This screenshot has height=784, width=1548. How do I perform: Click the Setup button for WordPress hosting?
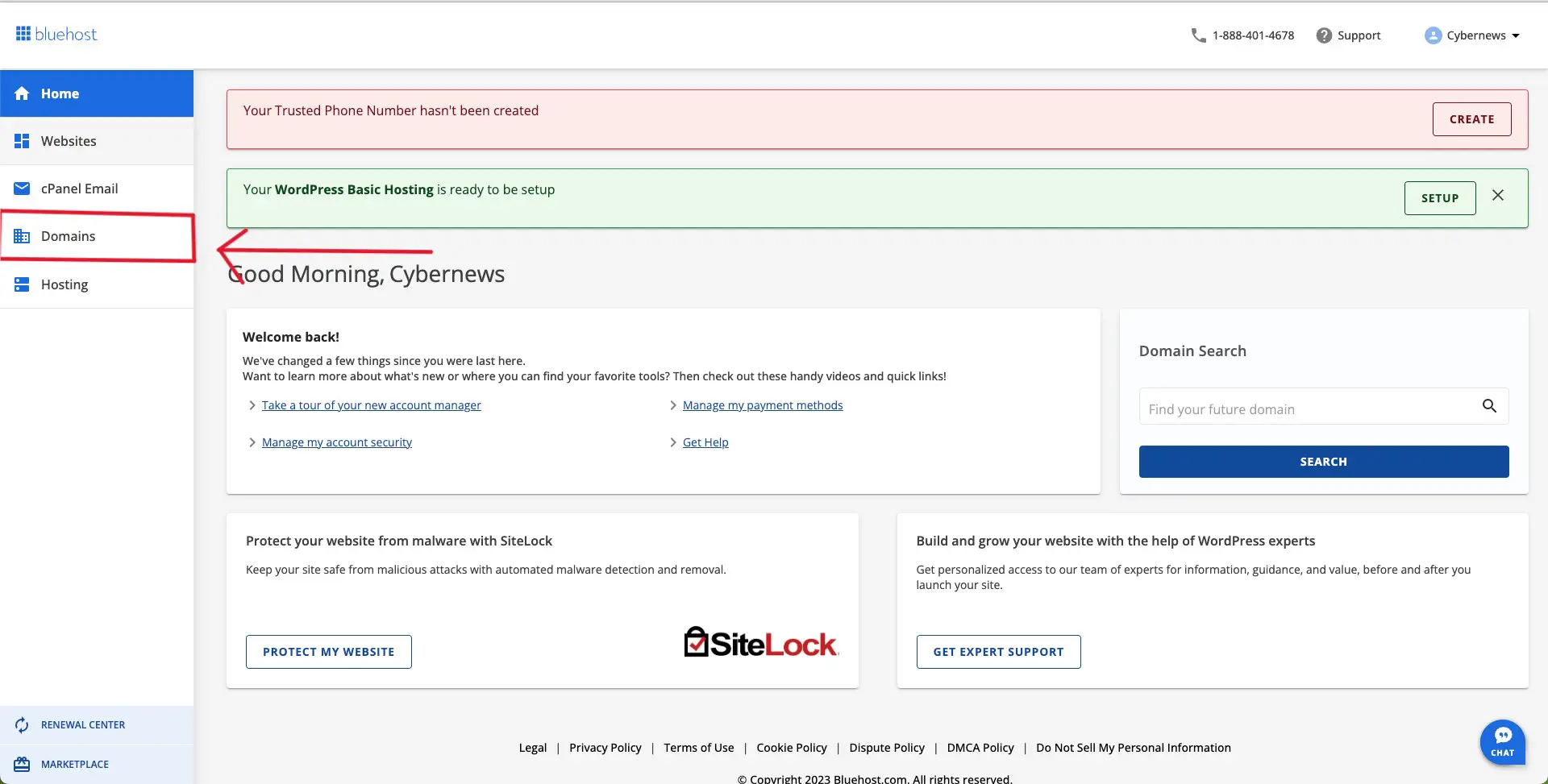1440,198
